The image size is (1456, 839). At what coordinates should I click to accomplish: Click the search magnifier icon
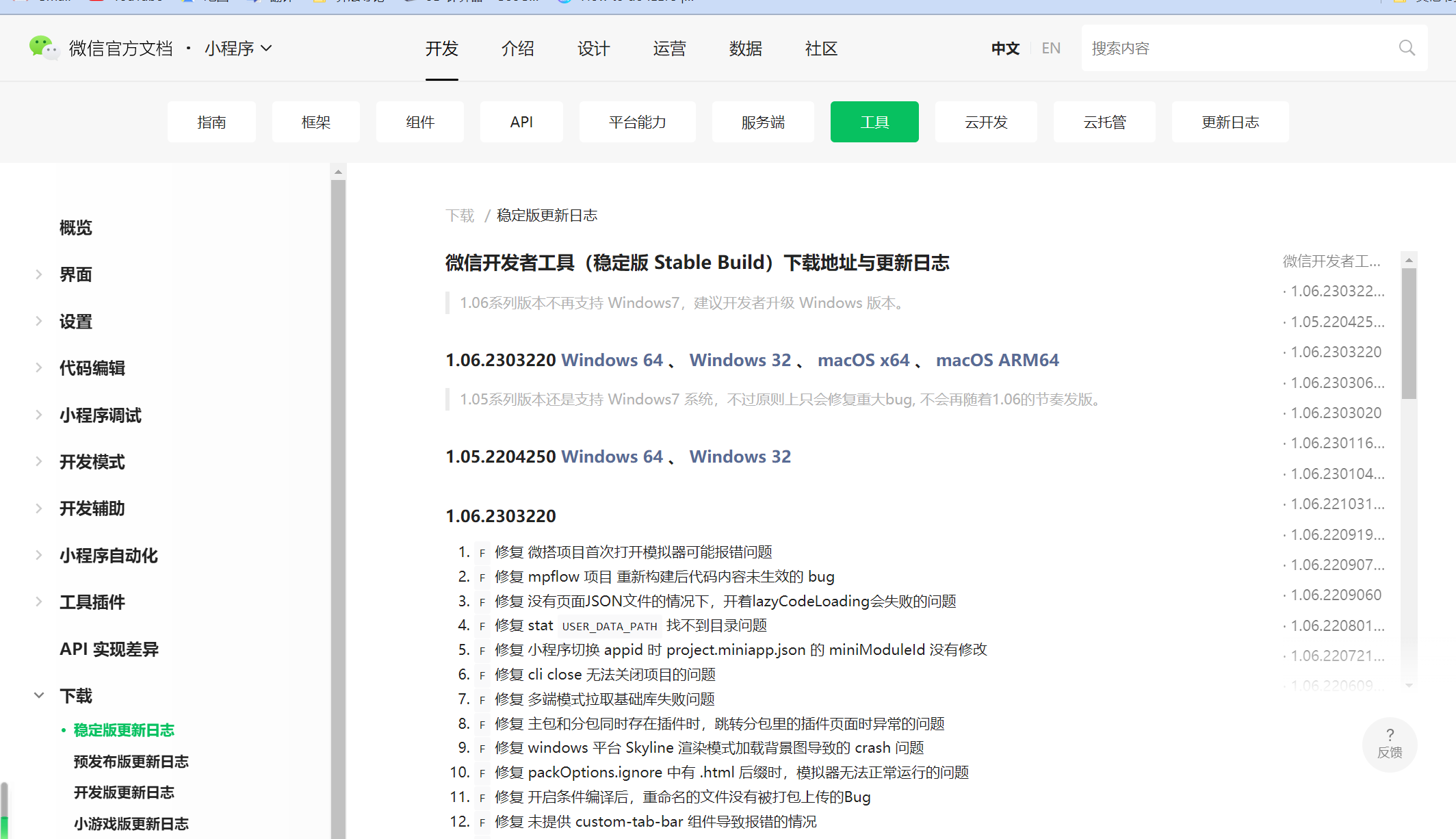click(x=1407, y=48)
